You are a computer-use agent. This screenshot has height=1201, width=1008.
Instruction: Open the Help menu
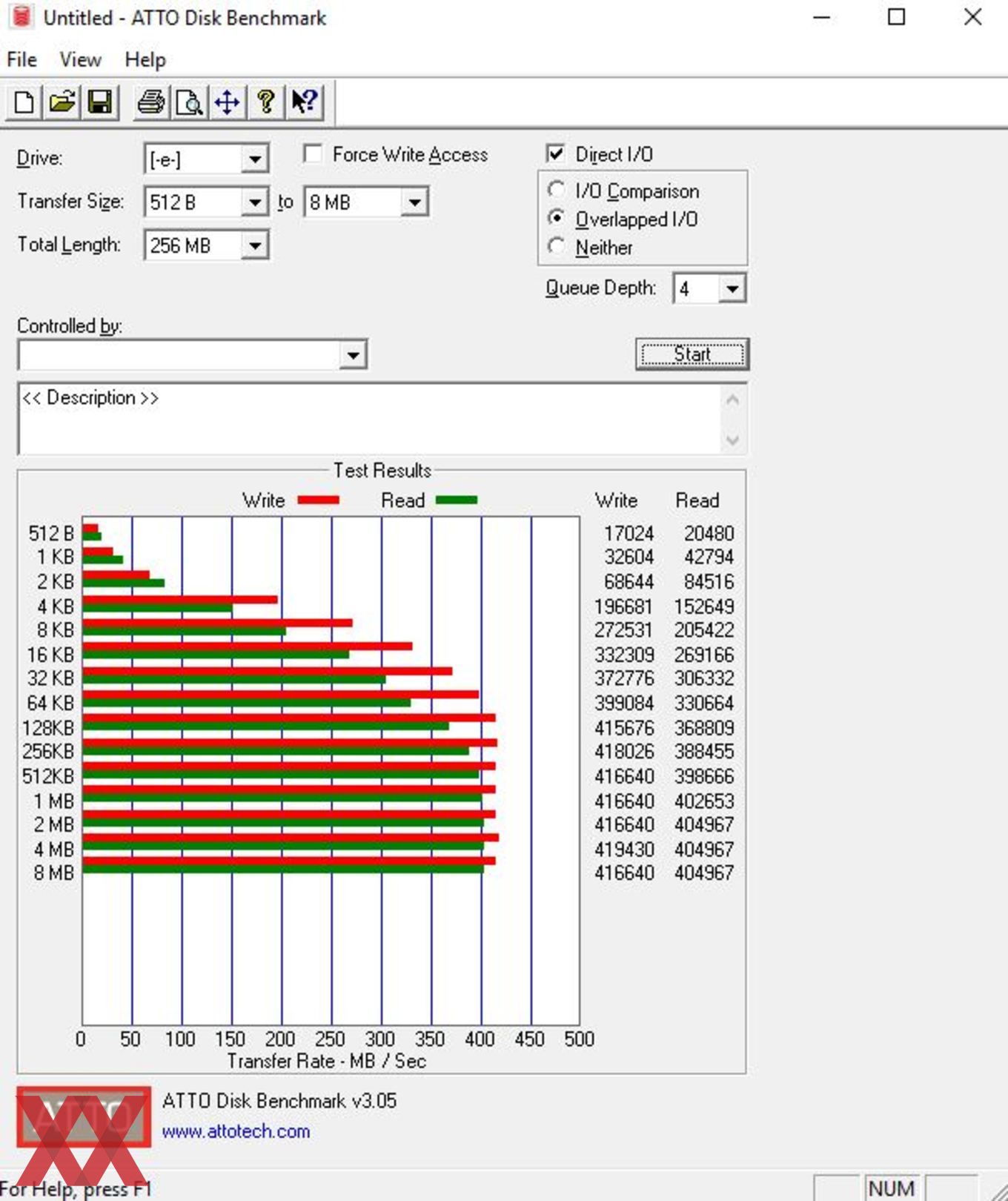145,59
